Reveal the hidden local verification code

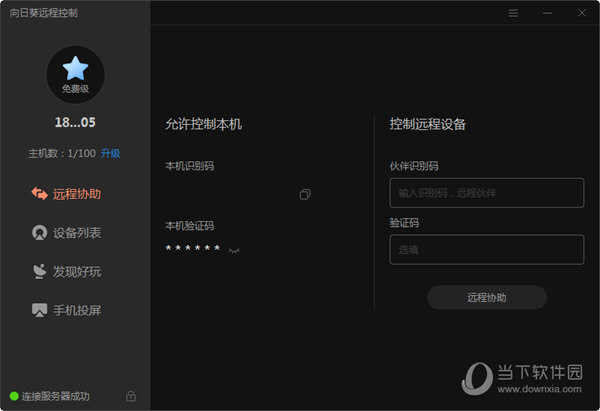(234, 251)
